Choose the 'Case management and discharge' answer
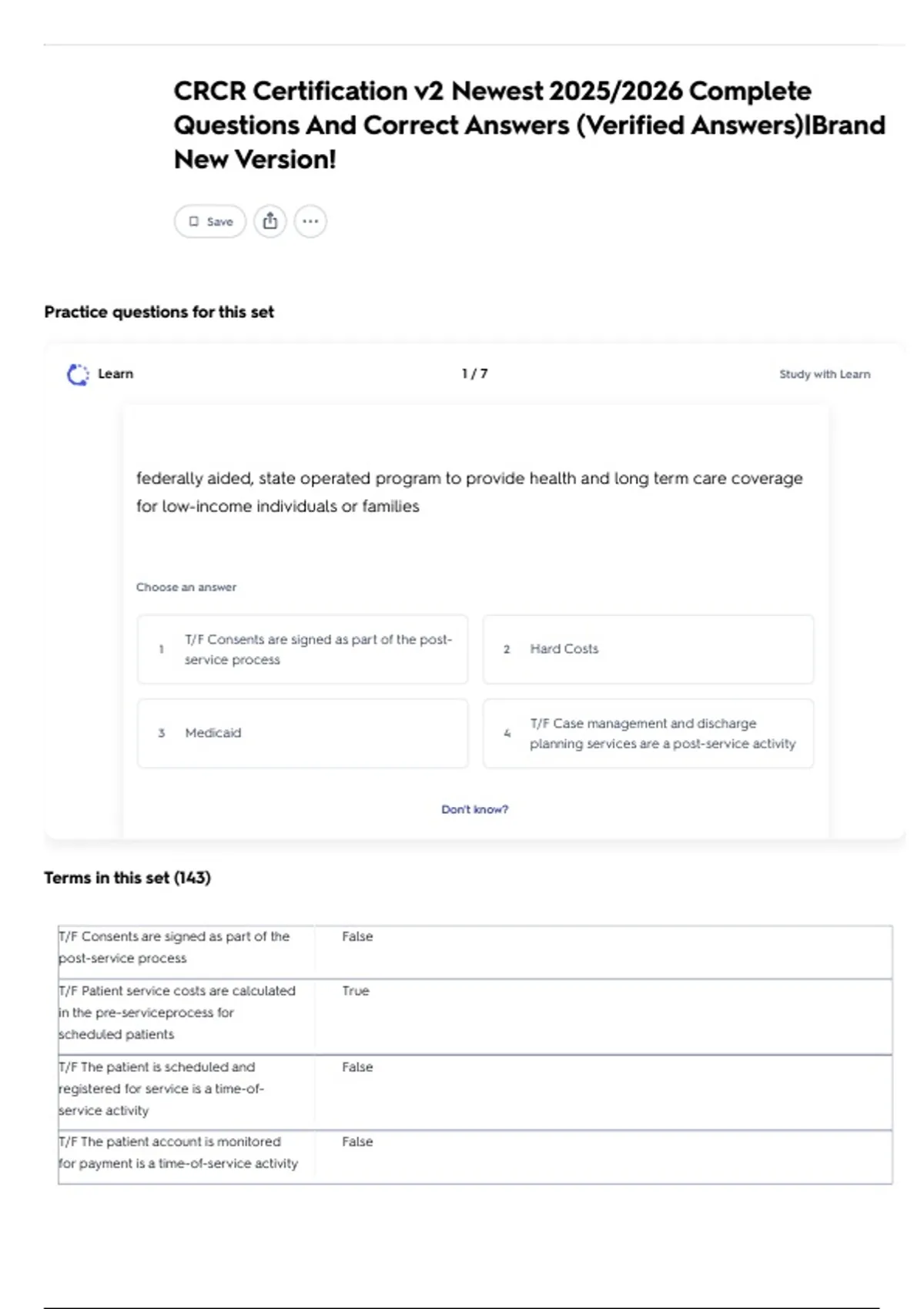 point(648,733)
